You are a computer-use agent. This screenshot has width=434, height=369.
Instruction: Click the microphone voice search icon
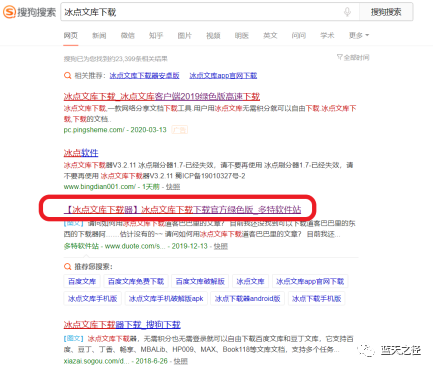click(x=347, y=12)
